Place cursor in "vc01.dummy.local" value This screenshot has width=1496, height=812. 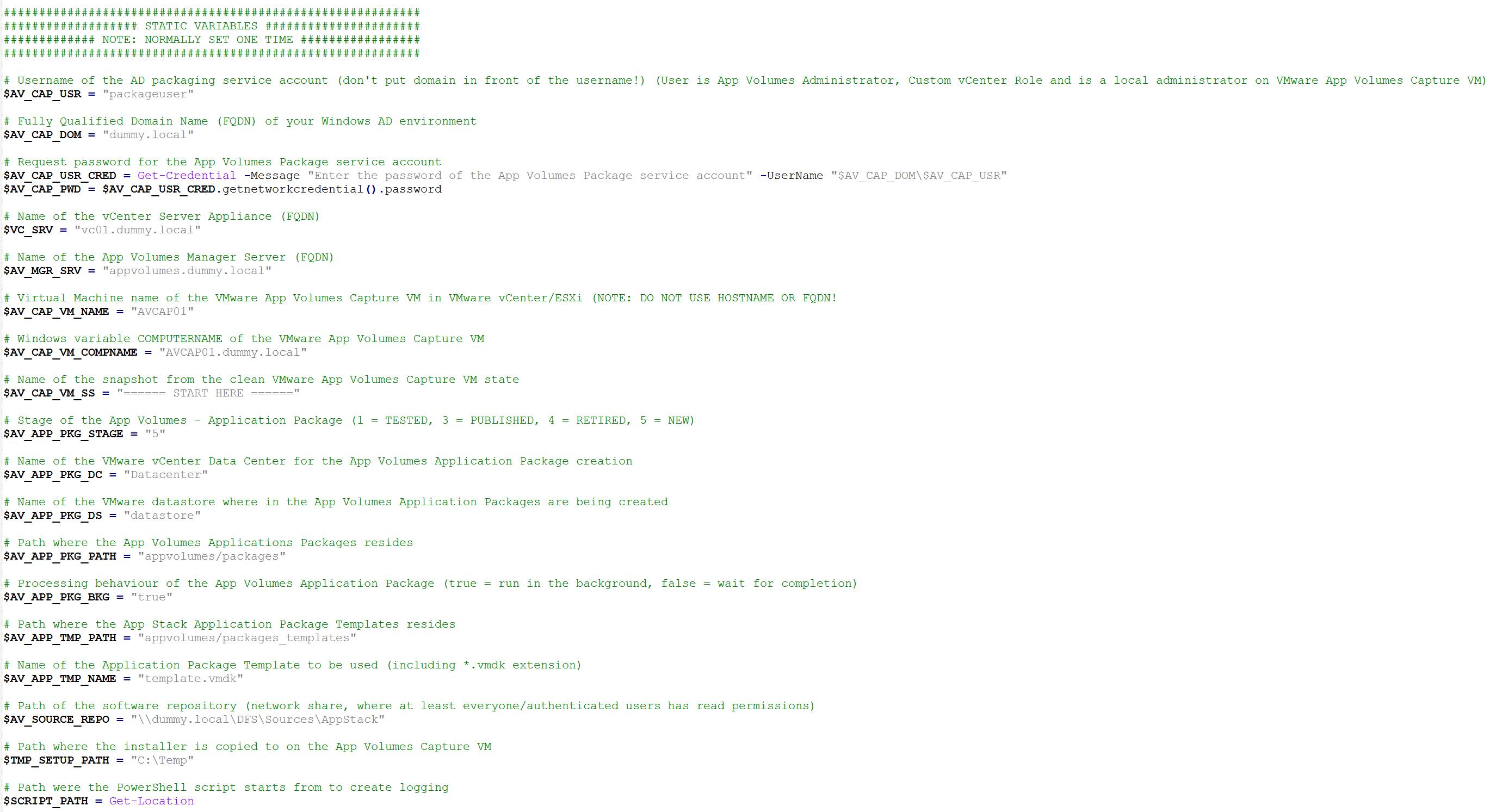pos(138,230)
